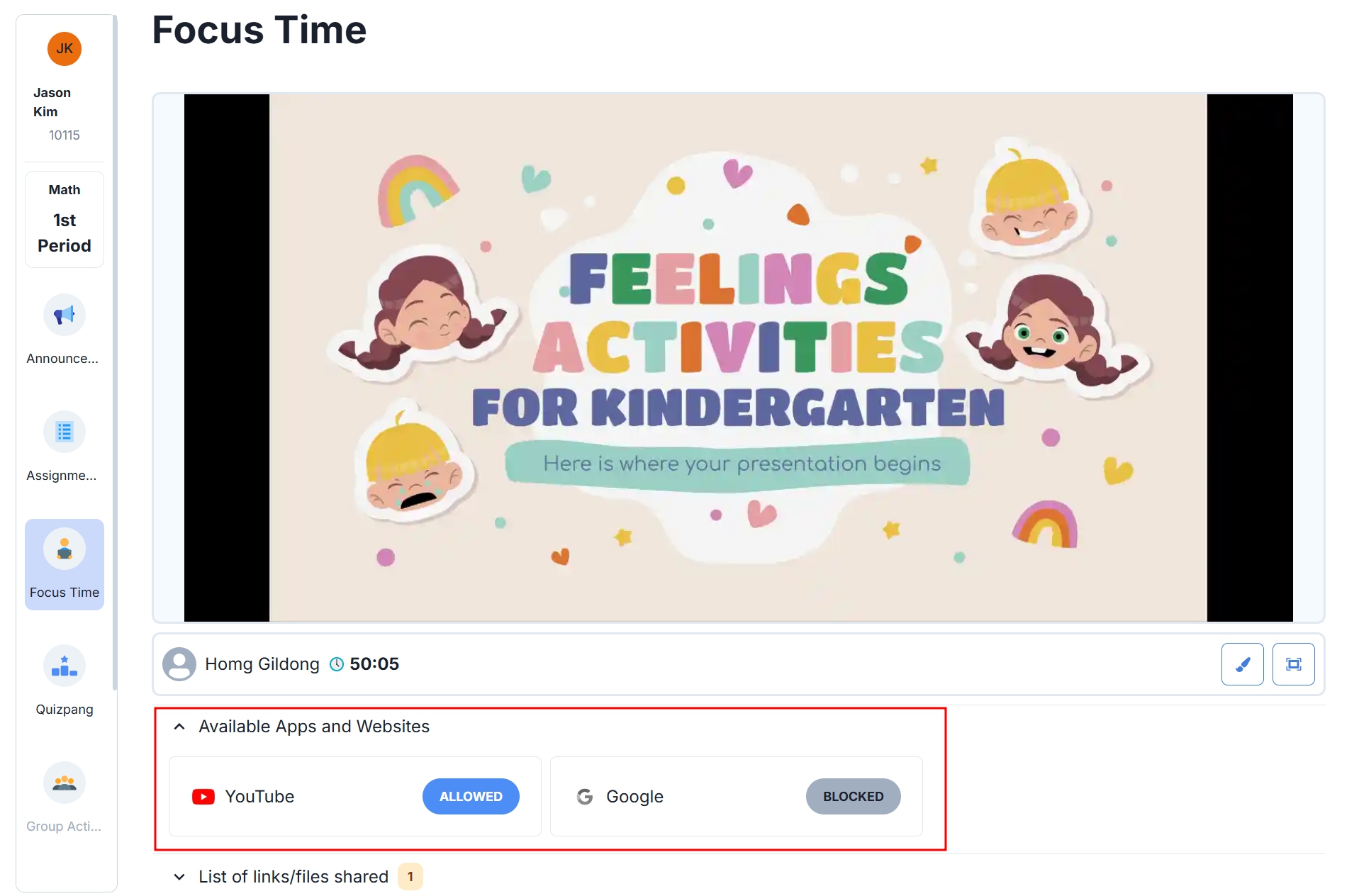Click the JK orange profile avatar
Screen dimensions: 1359x896
(65, 49)
